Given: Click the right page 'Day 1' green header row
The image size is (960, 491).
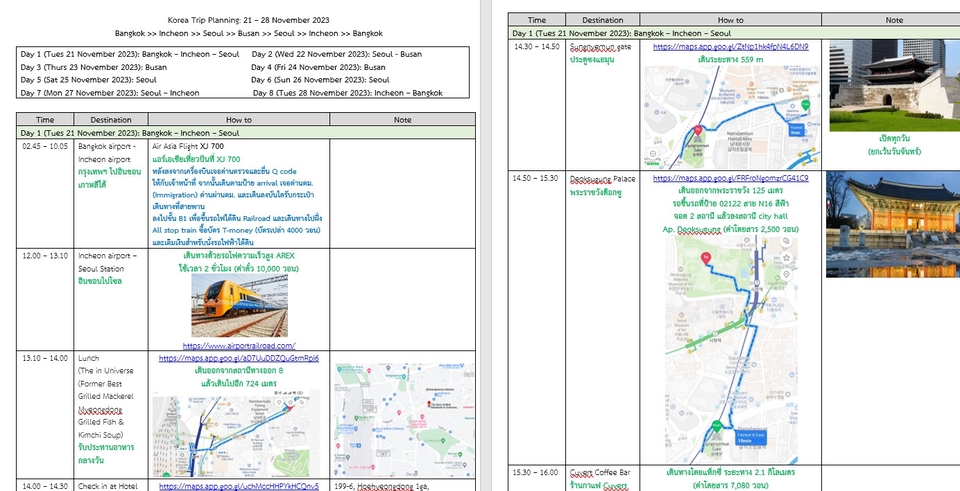Looking at the screenshot, I should point(734,33).
